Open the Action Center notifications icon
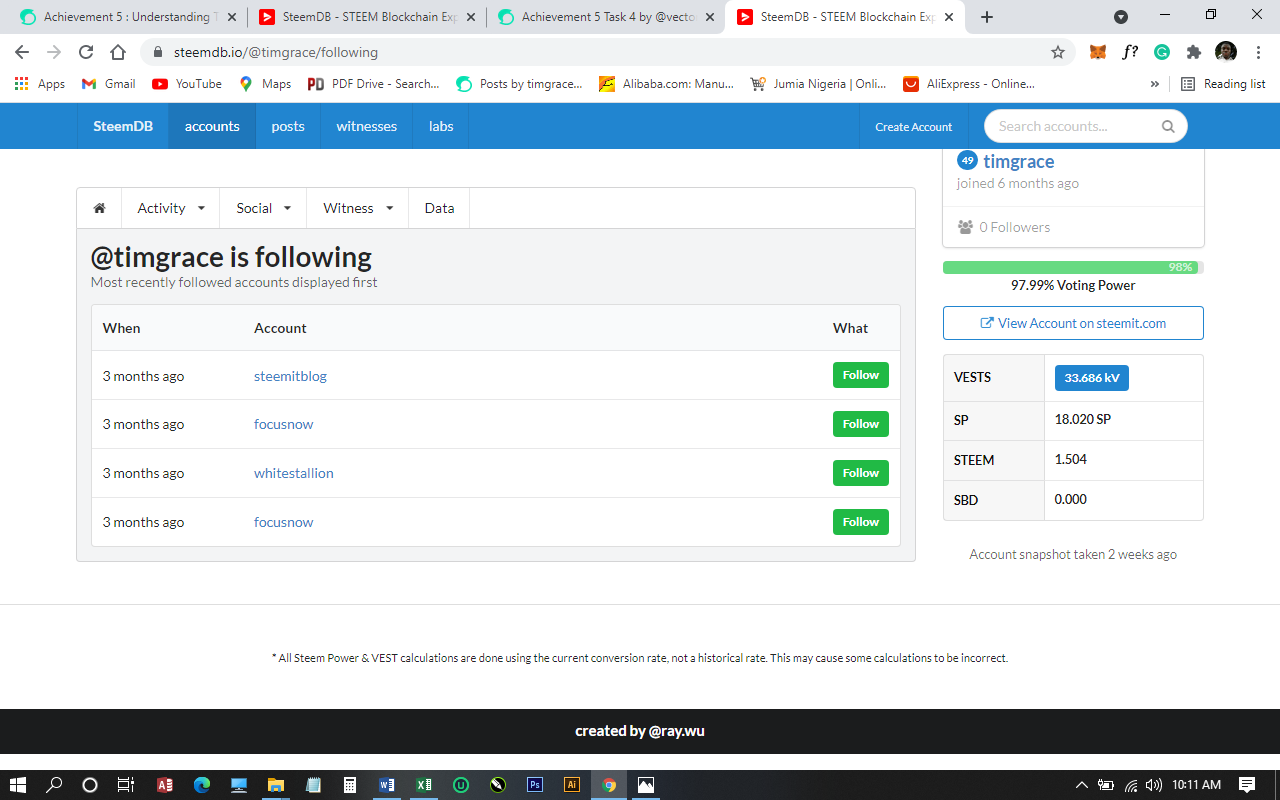Viewport: 1280px width, 800px height. tap(1247, 785)
